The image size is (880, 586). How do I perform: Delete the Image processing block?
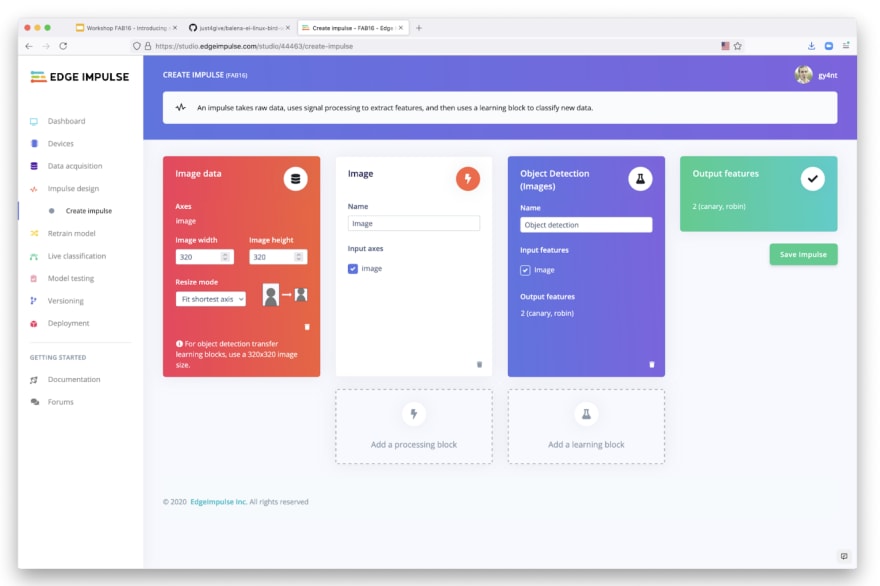tap(479, 364)
